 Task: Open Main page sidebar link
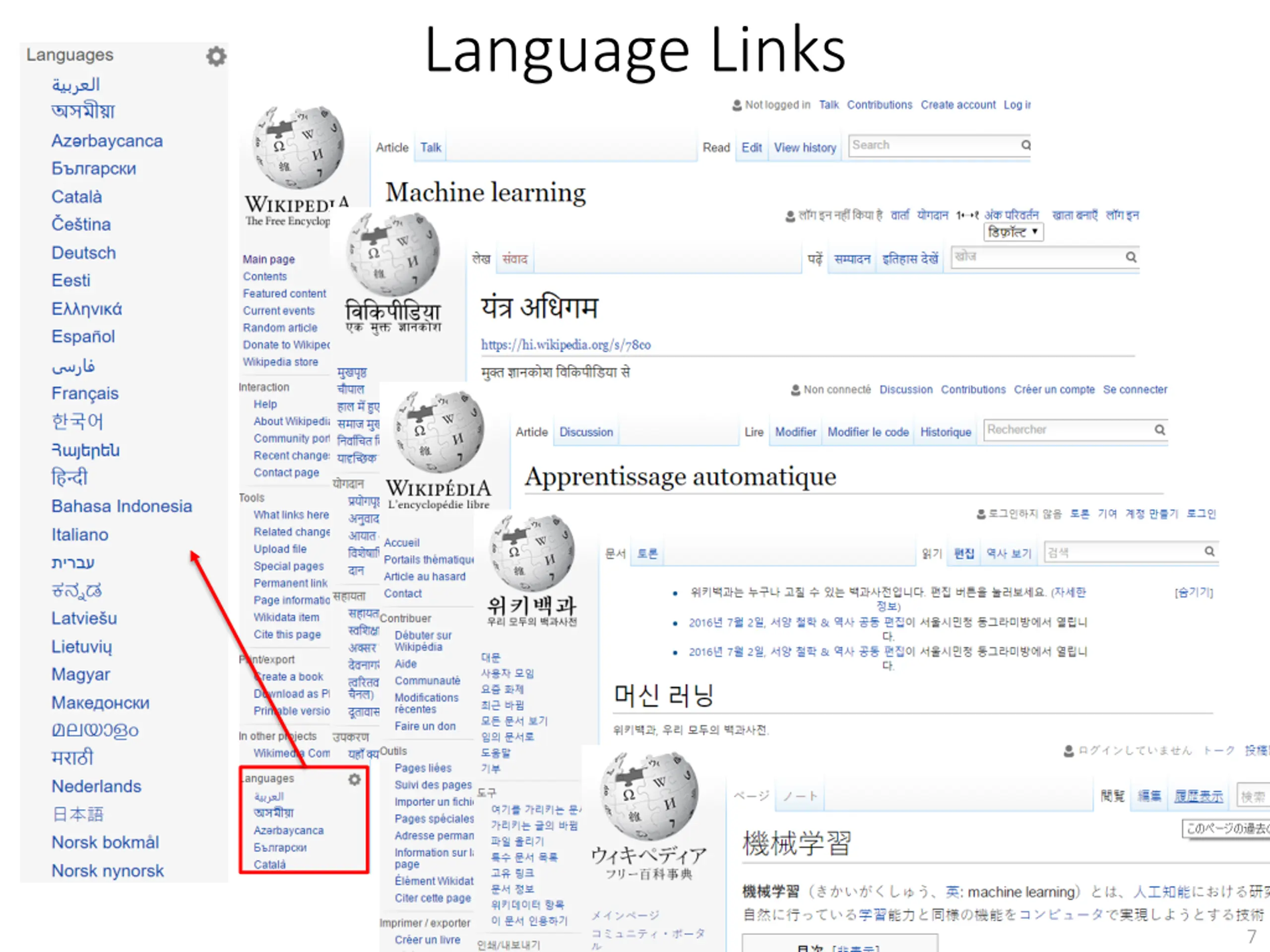click(269, 259)
